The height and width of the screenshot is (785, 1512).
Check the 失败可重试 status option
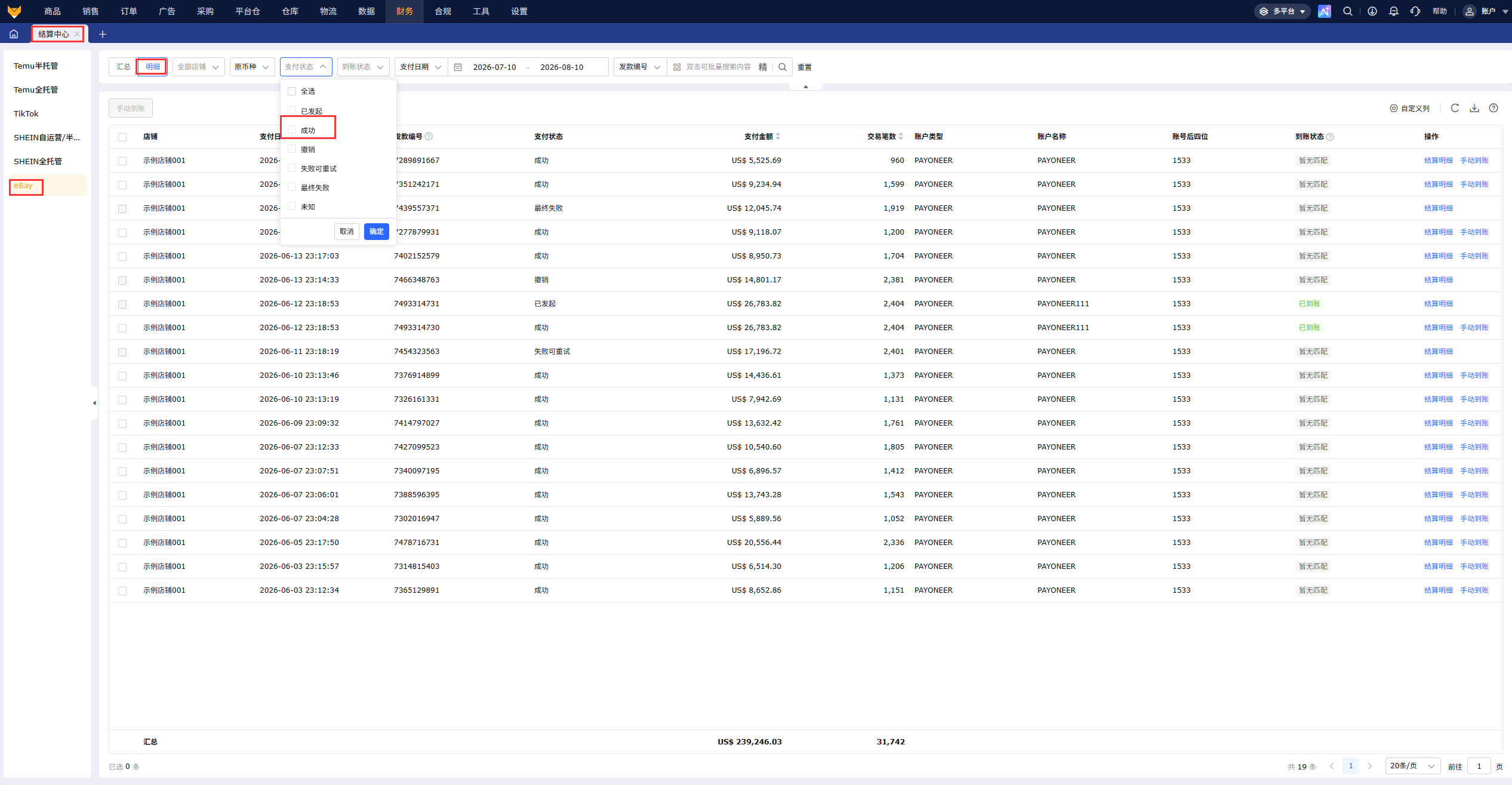292,168
